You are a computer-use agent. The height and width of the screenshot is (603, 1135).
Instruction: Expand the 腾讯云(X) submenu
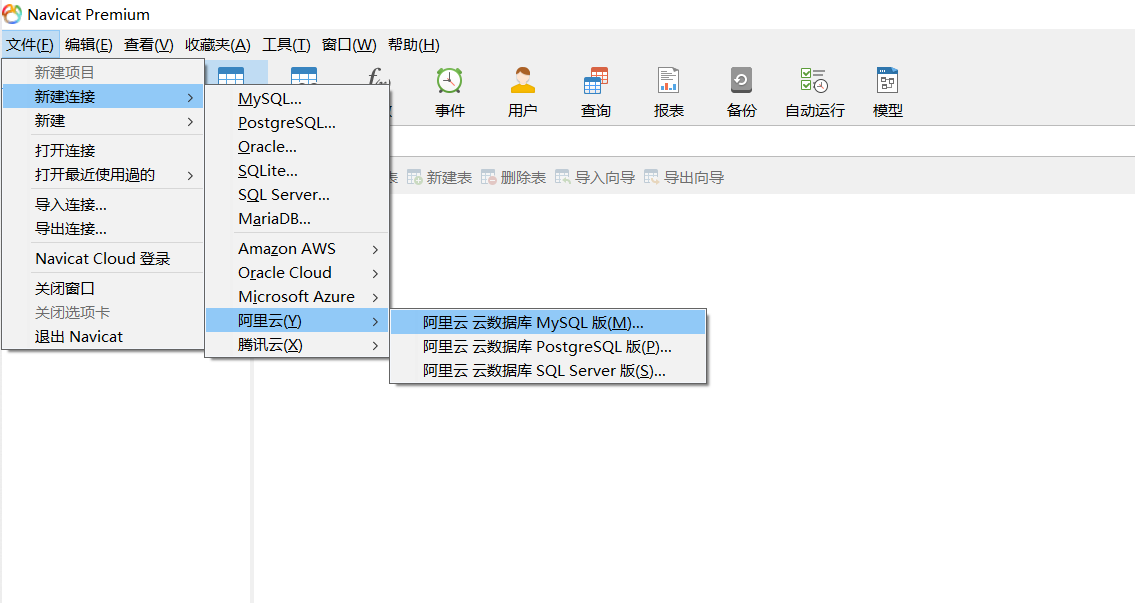[298, 345]
